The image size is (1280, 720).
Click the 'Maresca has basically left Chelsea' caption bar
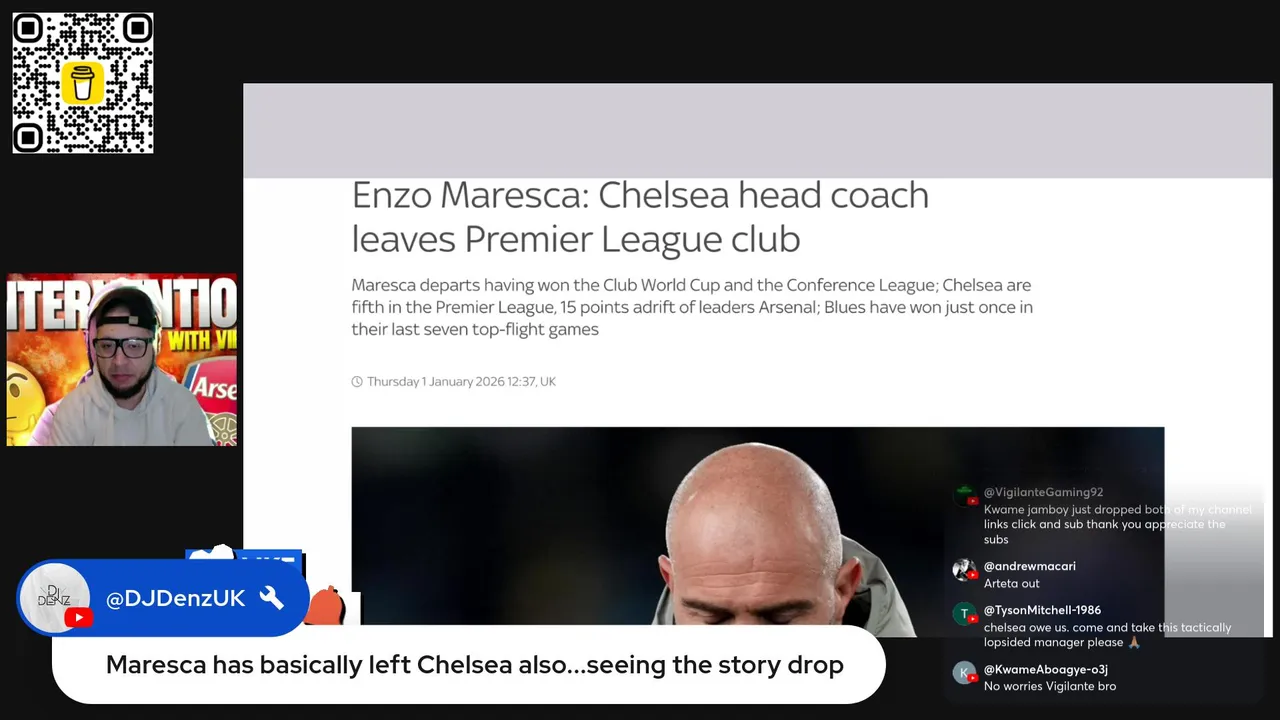[x=468, y=665]
